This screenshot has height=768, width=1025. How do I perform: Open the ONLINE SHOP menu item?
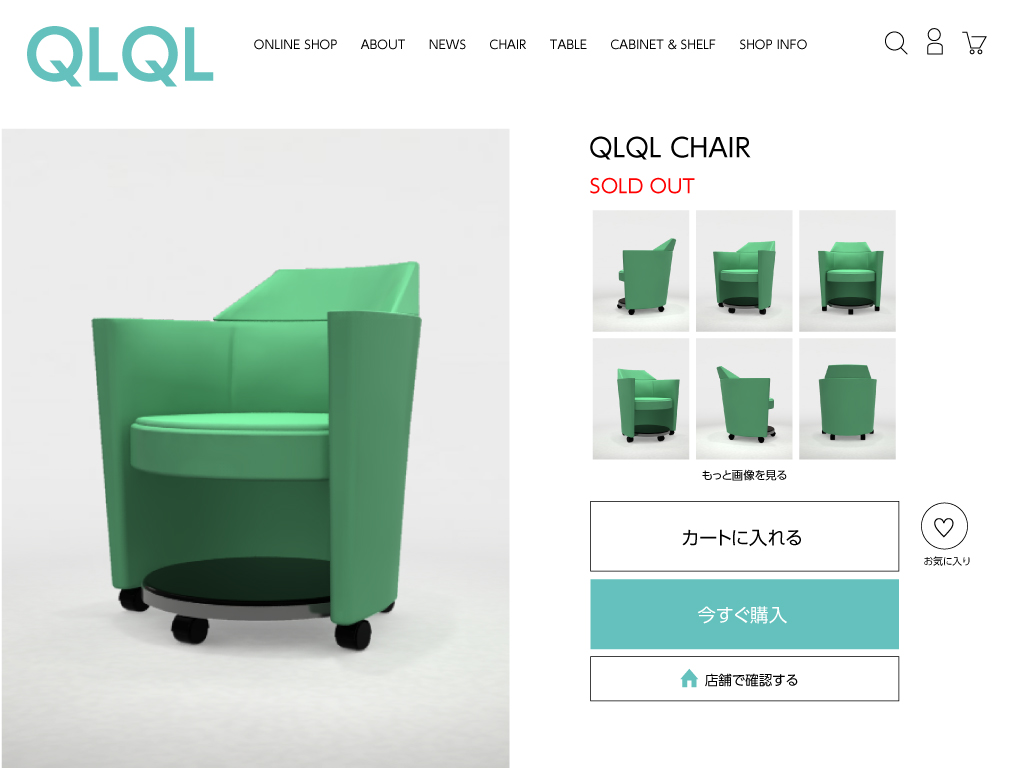[x=295, y=44]
